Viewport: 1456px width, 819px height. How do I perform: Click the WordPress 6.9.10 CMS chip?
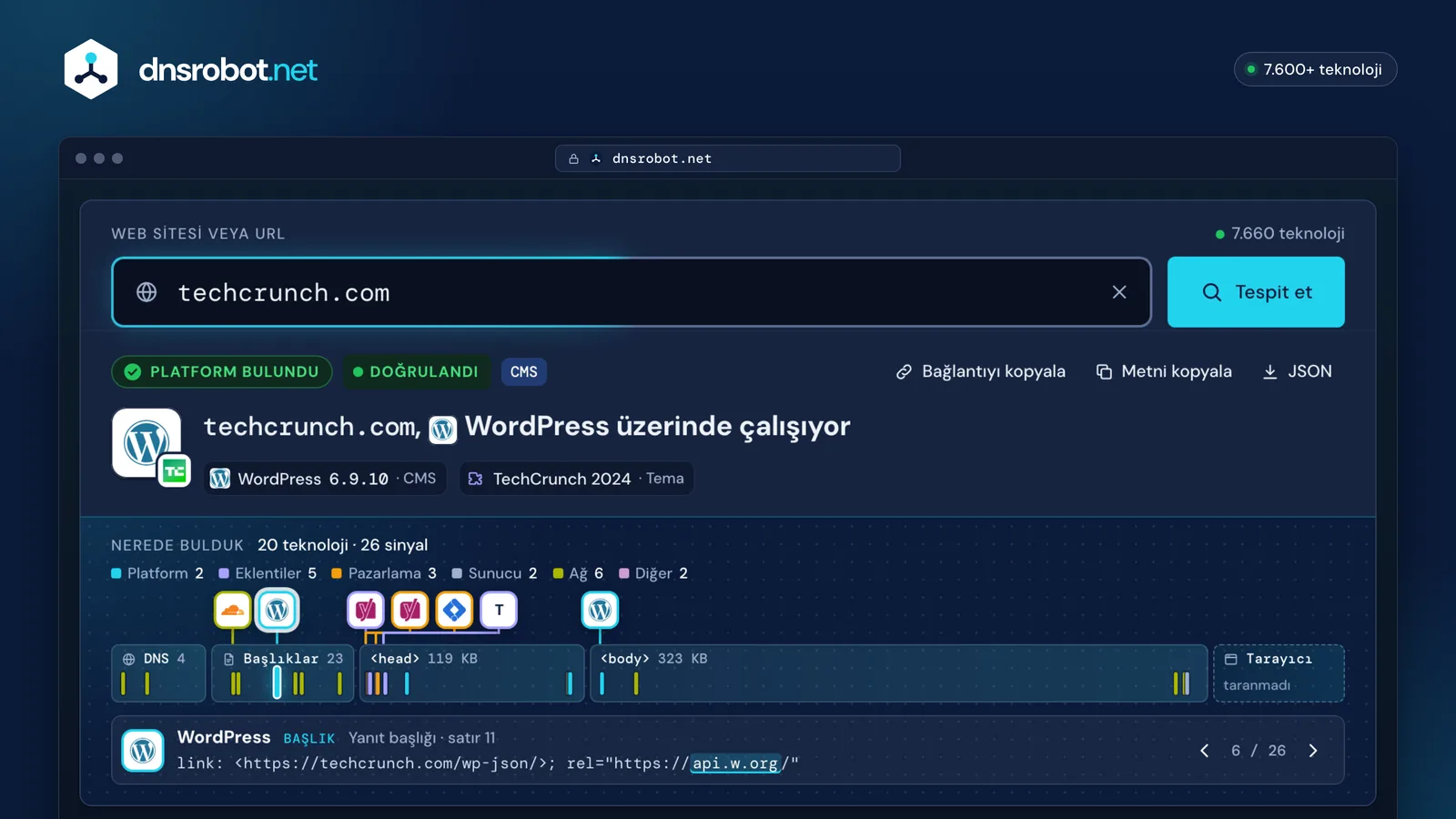324,479
